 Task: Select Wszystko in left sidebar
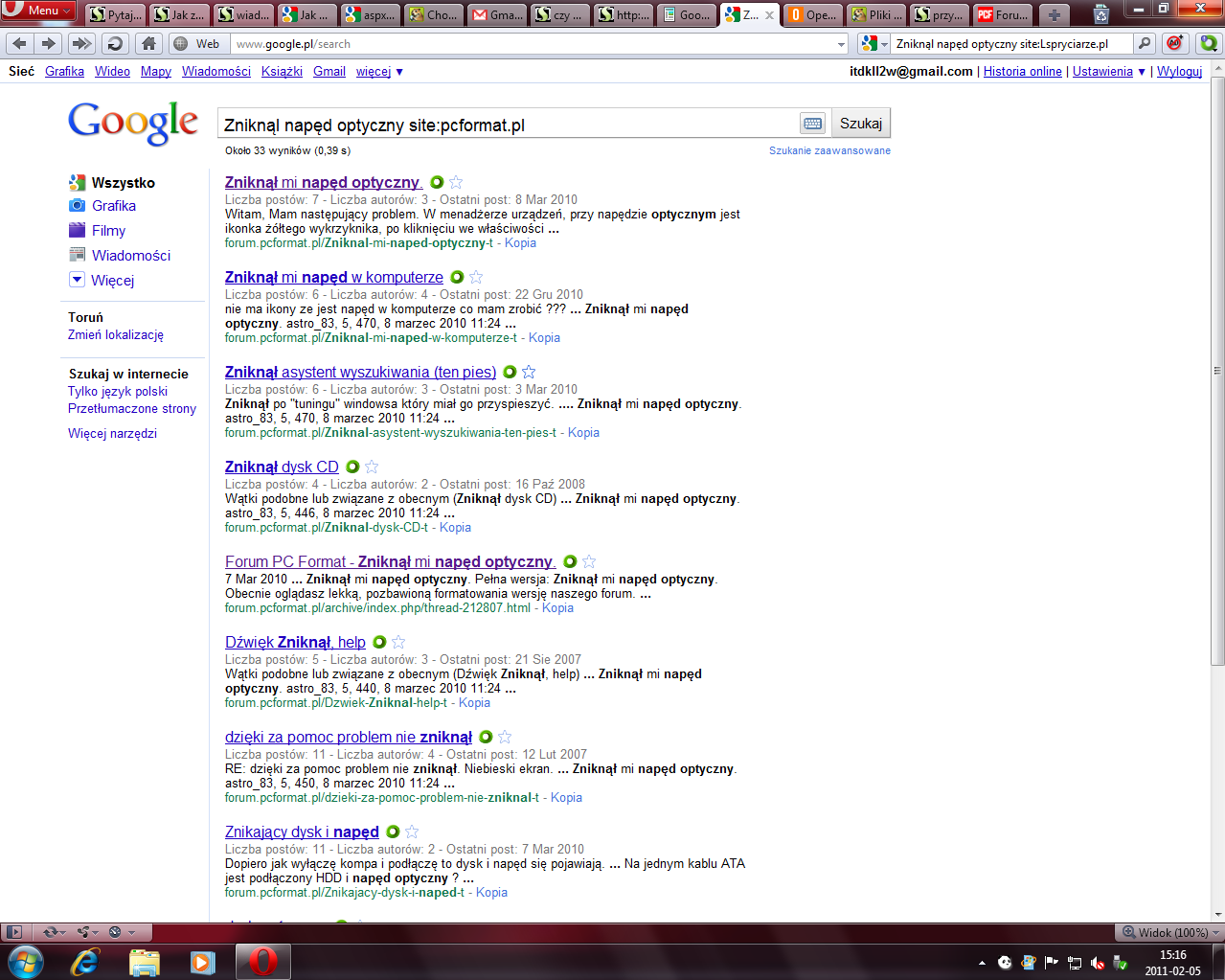click(111, 183)
